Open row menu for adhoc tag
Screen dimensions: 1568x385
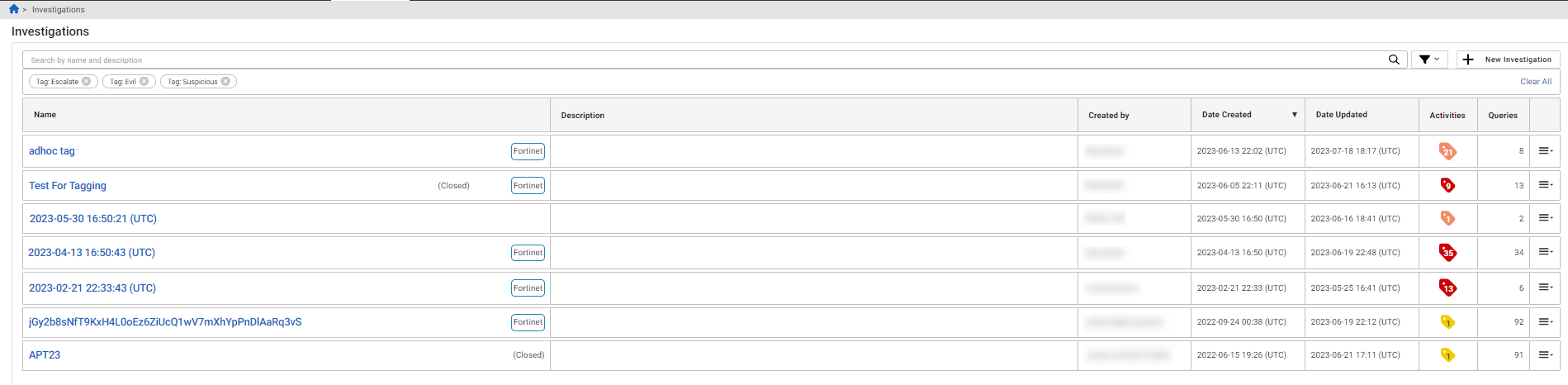click(x=1545, y=151)
